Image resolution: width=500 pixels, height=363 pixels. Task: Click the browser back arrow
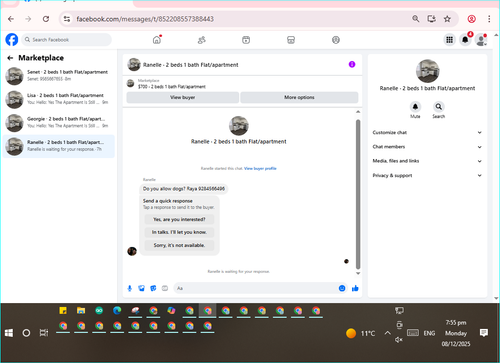coord(11,19)
